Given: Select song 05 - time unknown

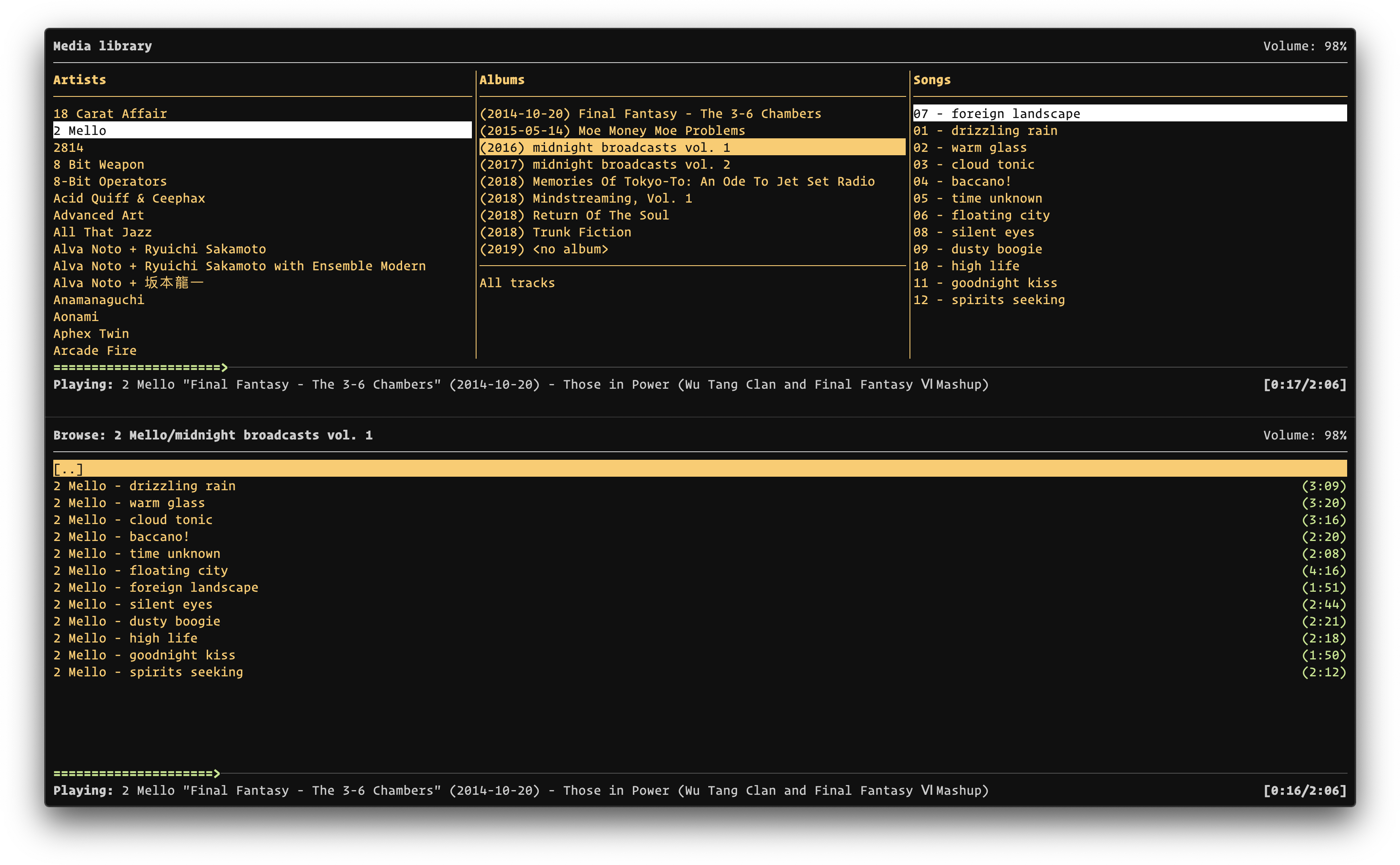Looking at the screenshot, I should (978, 198).
